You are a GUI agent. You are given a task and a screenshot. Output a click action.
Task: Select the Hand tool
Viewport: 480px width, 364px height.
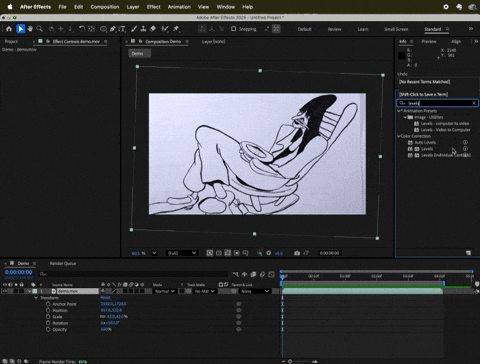[x=30, y=29]
